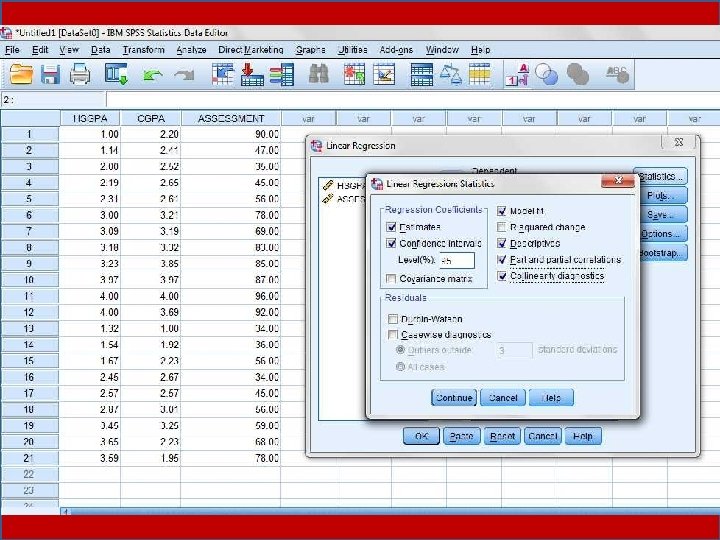This screenshot has height=540, width=720.
Task: Open the Recall recently used dialogs icon
Action: pos(116,74)
